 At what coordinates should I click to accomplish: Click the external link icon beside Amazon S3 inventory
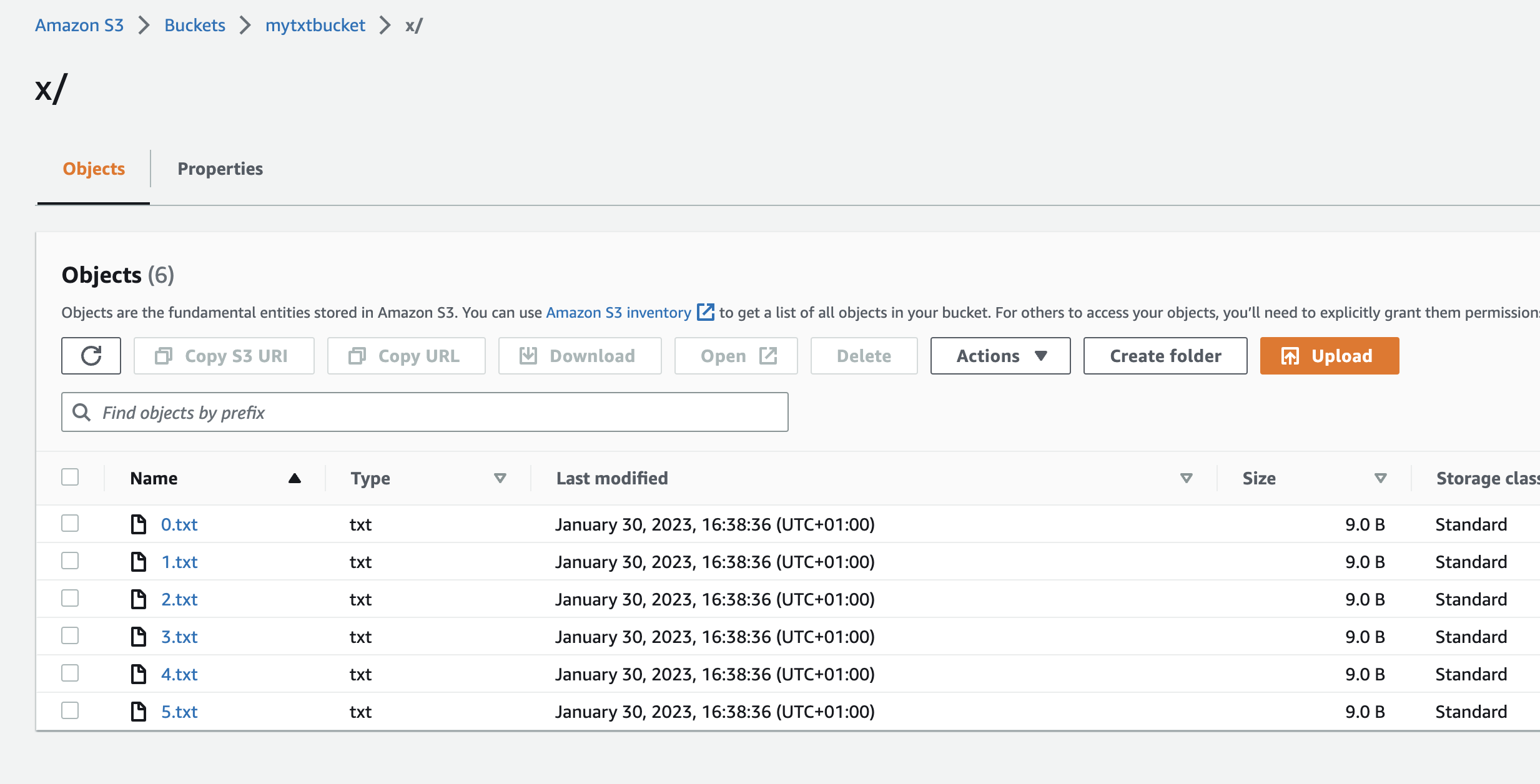705,312
